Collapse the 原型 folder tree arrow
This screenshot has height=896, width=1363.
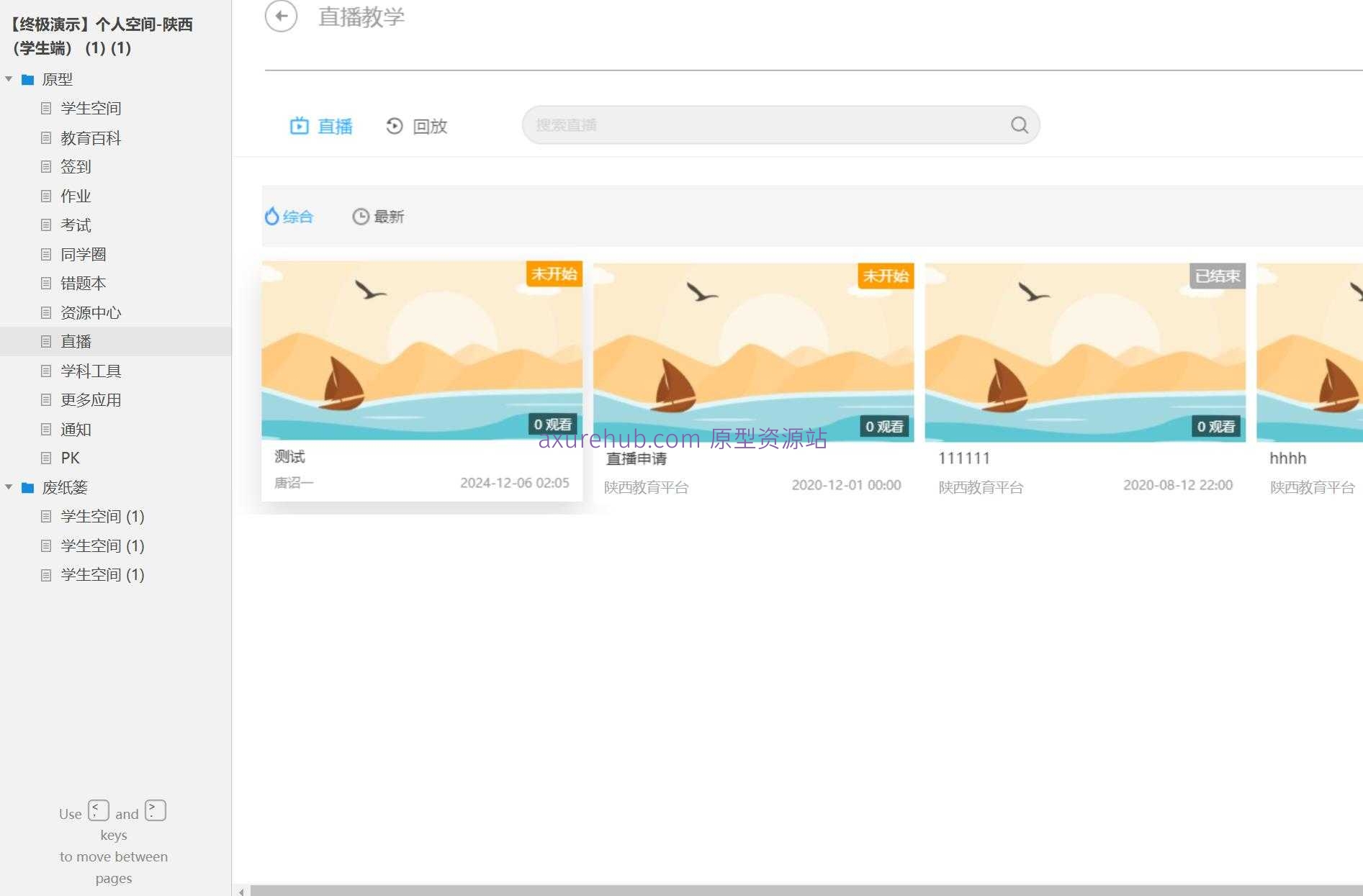tap(9, 79)
